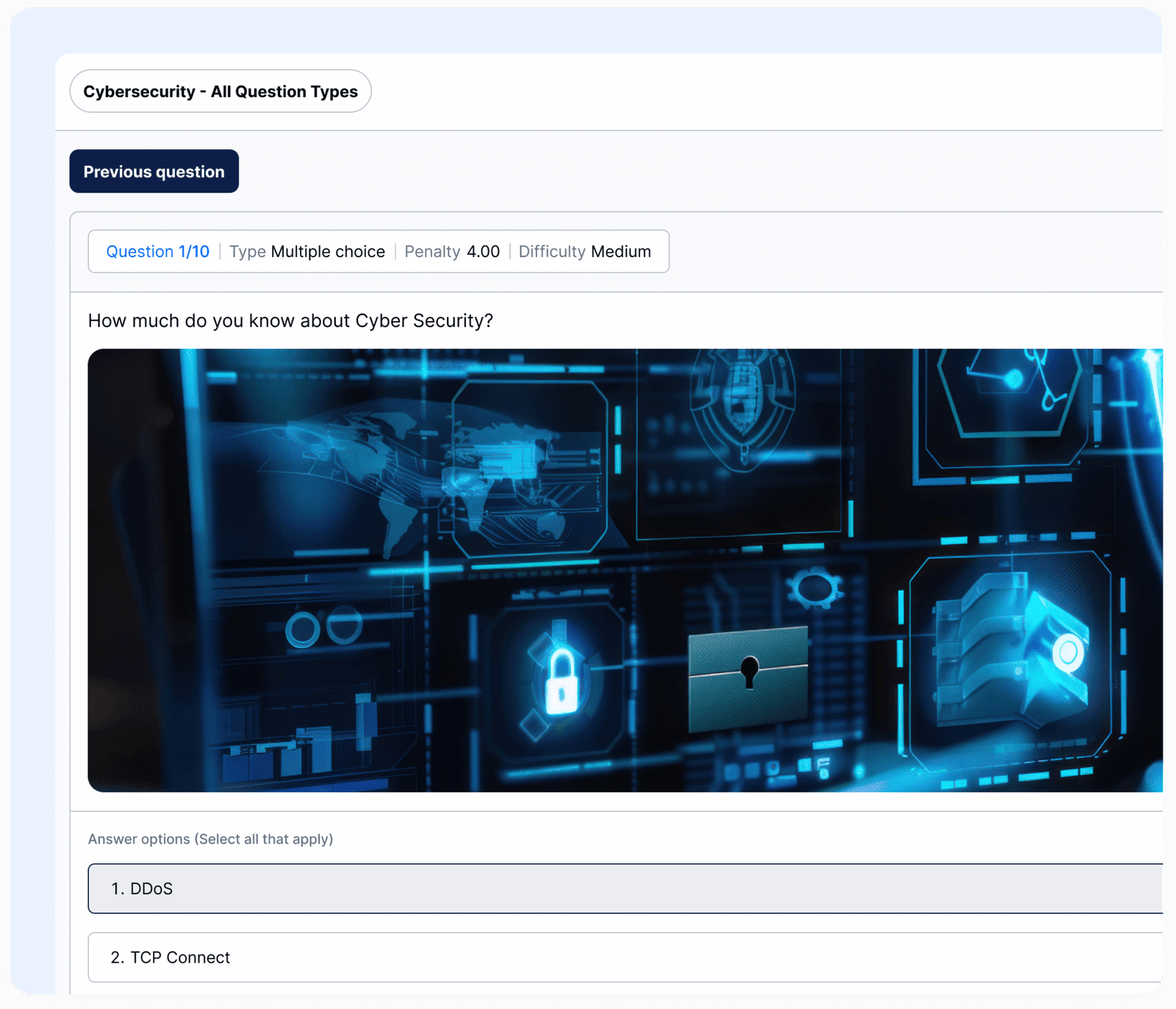Viewport: 1176px width, 1009px height.
Task: Click the Cybersecurity - All Question Types title pill
Action: click(x=220, y=91)
